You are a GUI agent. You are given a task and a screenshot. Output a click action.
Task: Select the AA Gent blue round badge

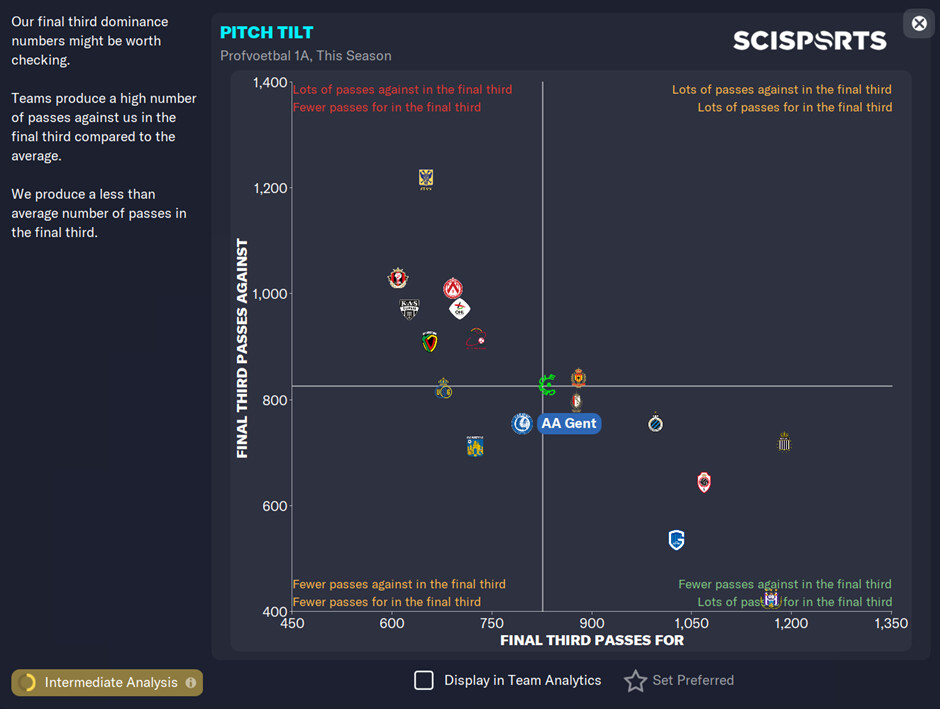click(x=522, y=423)
